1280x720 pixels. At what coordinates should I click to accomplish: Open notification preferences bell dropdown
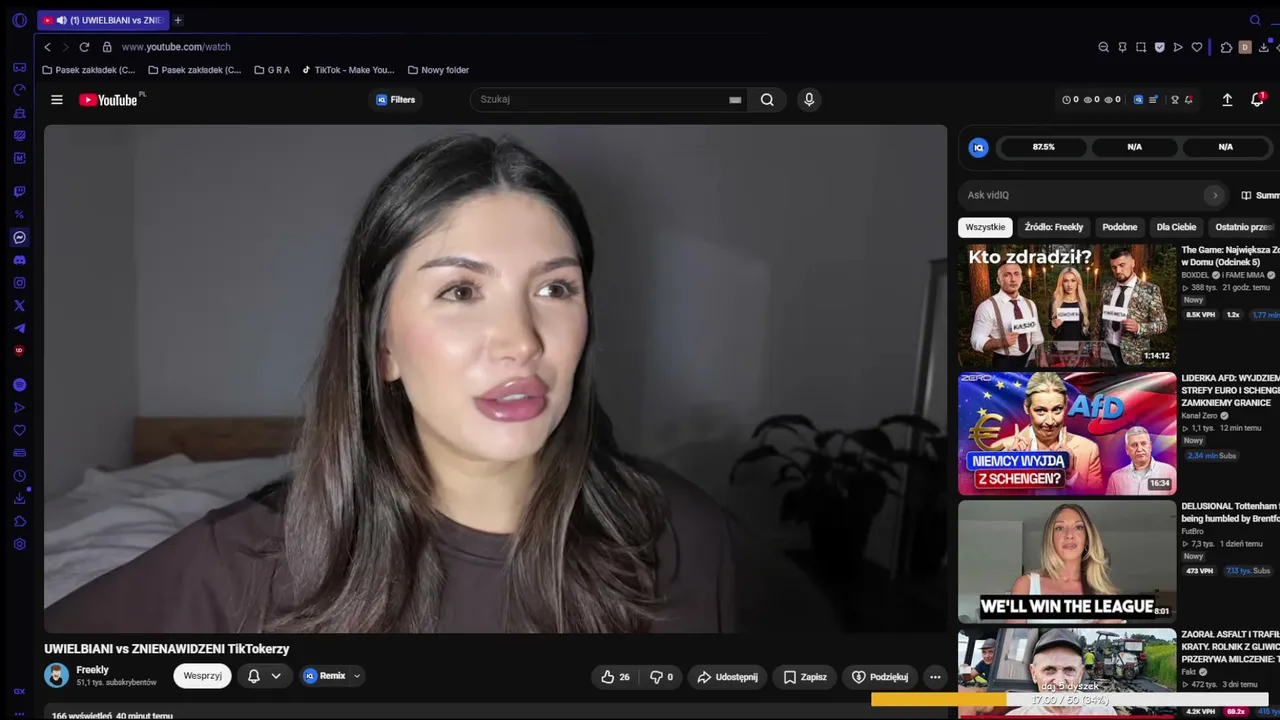[264, 676]
